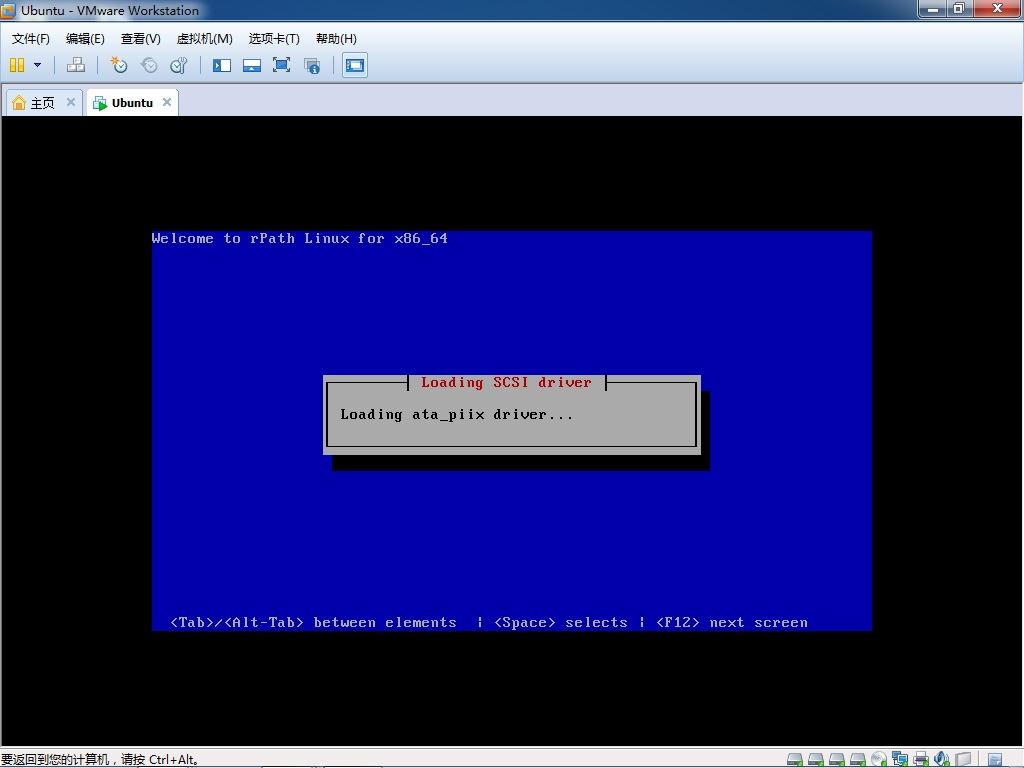Open the 帮助(H) menu

coord(336,39)
